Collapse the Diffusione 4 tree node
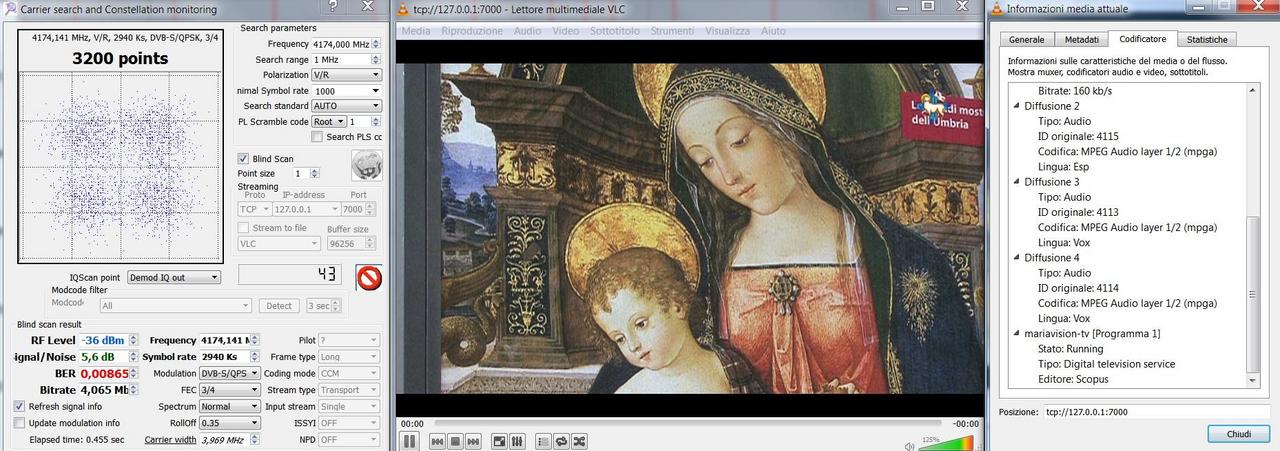 tap(1015, 258)
